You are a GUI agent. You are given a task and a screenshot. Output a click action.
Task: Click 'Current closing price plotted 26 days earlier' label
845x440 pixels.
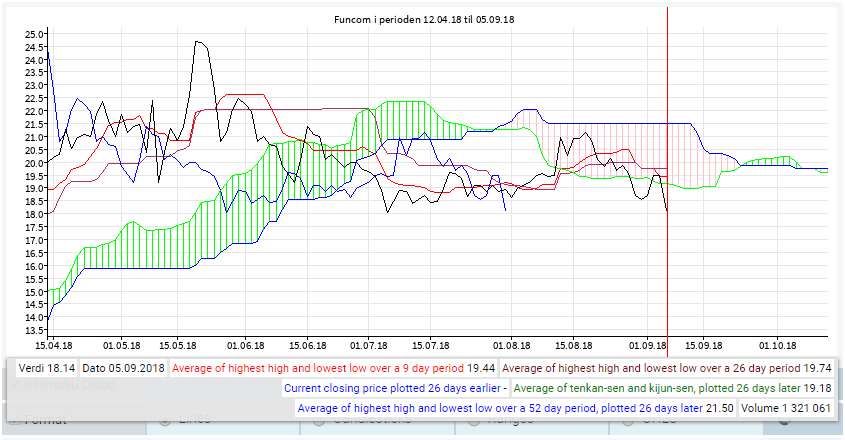tap(396, 388)
